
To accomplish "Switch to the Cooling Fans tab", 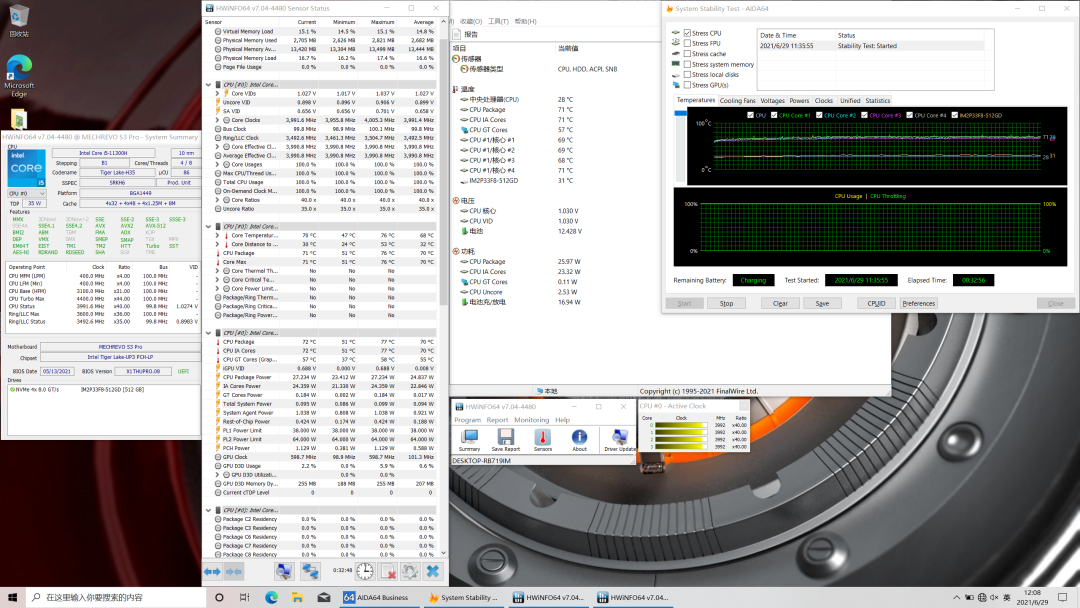I will pos(737,101).
